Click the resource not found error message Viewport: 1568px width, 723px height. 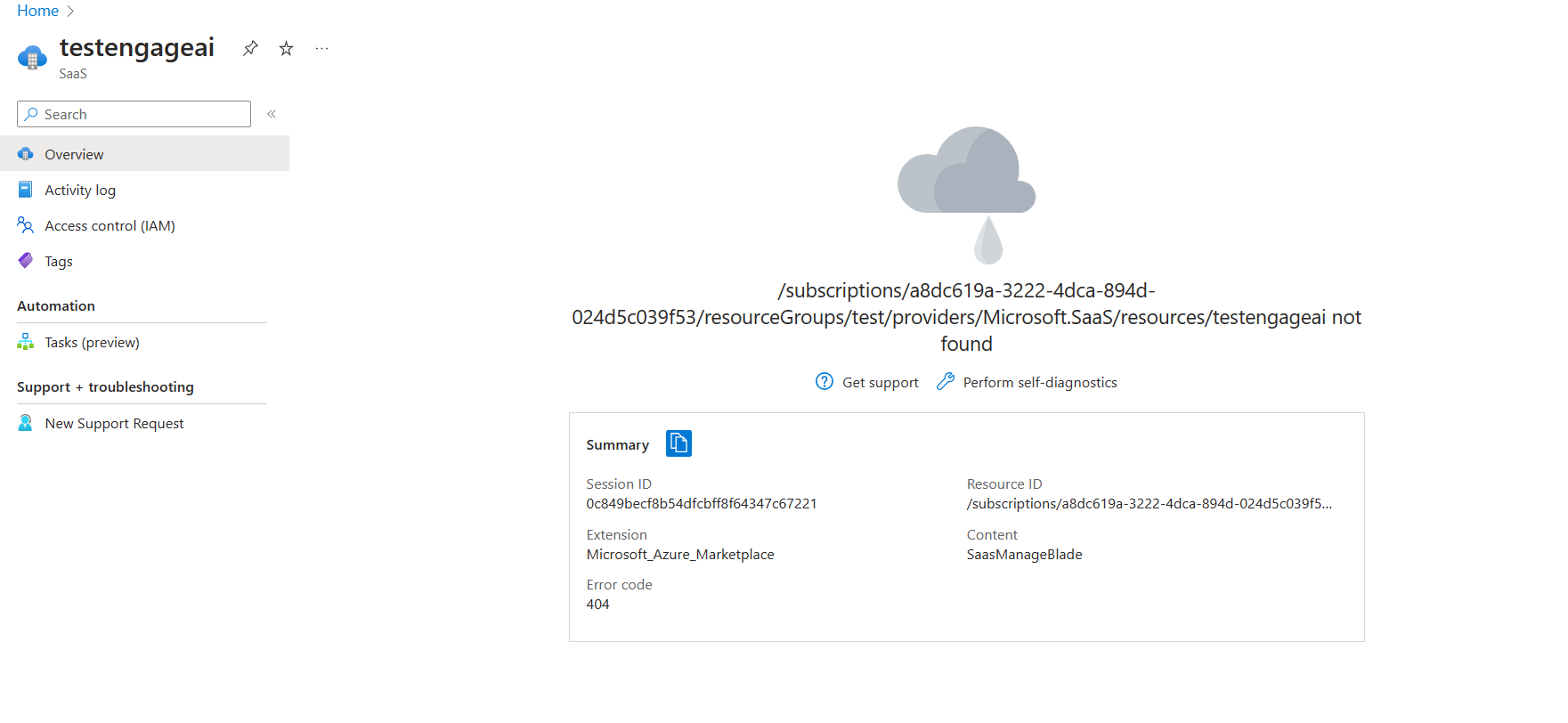[966, 317]
